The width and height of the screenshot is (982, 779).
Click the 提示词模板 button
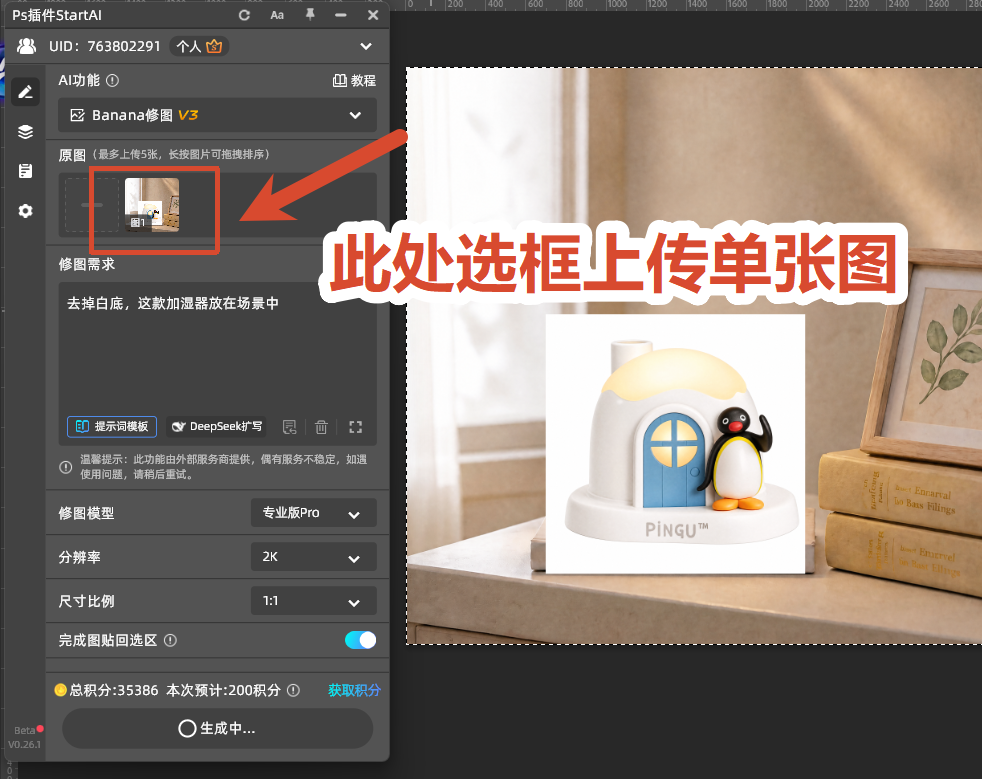pos(112,426)
